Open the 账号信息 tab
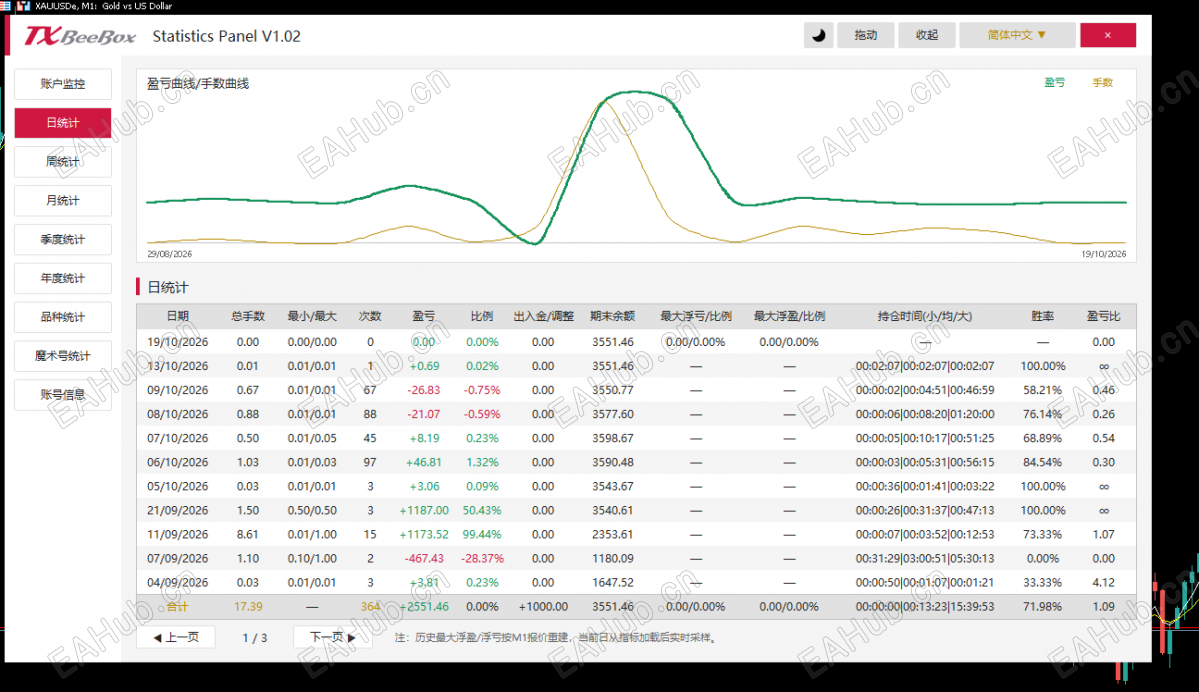The width and height of the screenshot is (1199, 692). pos(63,395)
